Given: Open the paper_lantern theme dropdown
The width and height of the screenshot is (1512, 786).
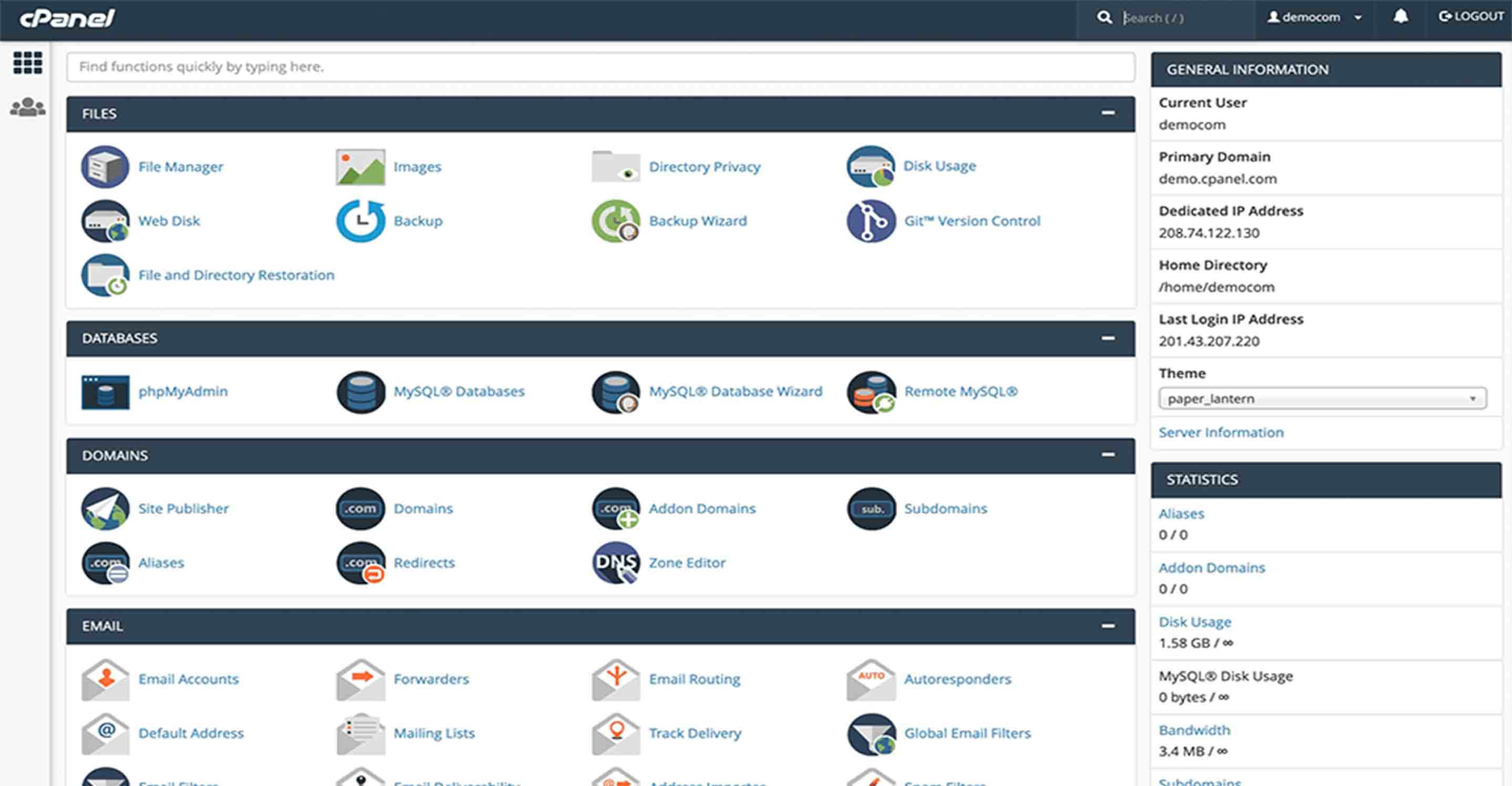Looking at the screenshot, I should (x=1322, y=399).
